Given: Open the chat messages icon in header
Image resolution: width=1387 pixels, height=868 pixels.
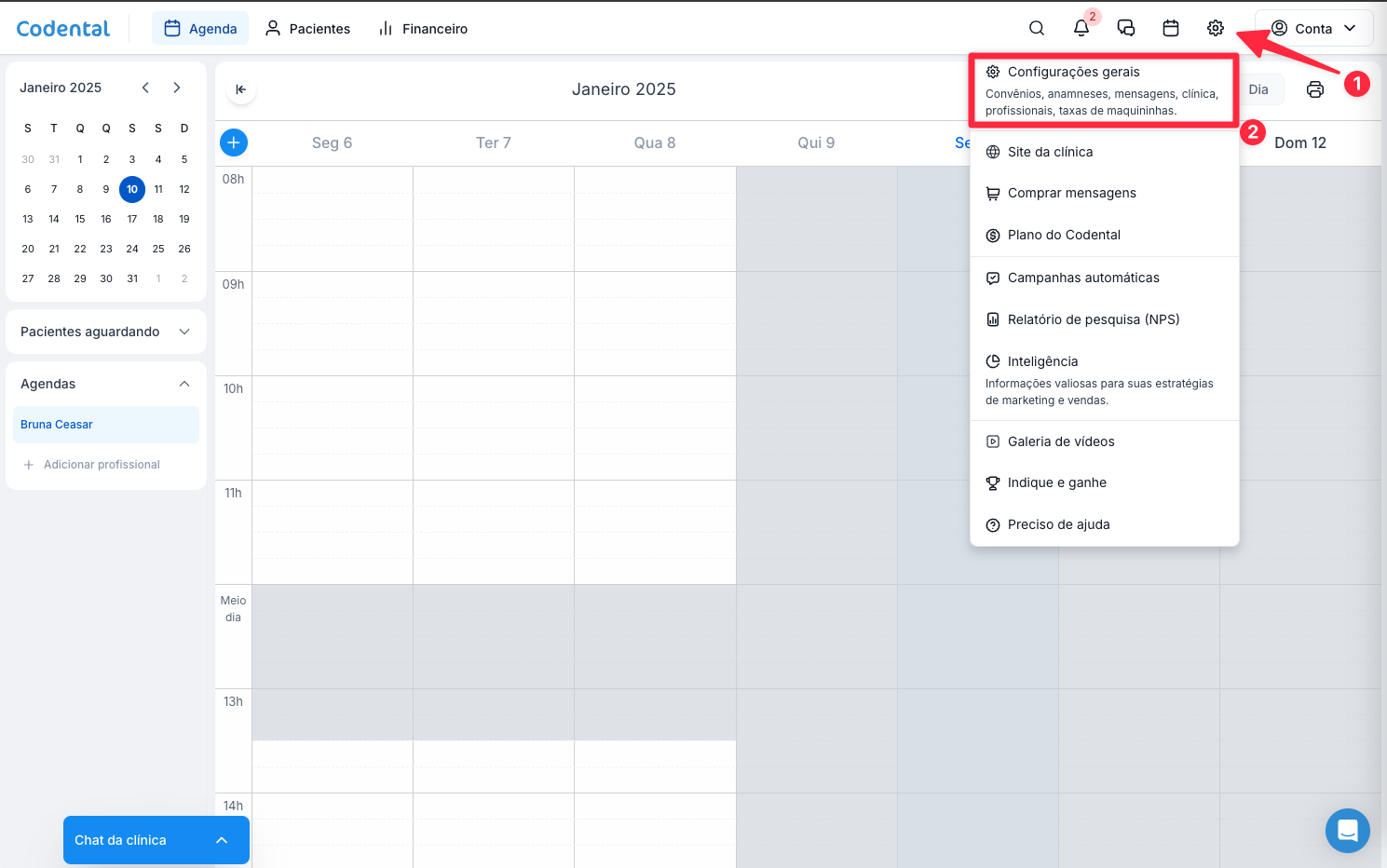Looking at the screenshot, I should [1125, 28].
